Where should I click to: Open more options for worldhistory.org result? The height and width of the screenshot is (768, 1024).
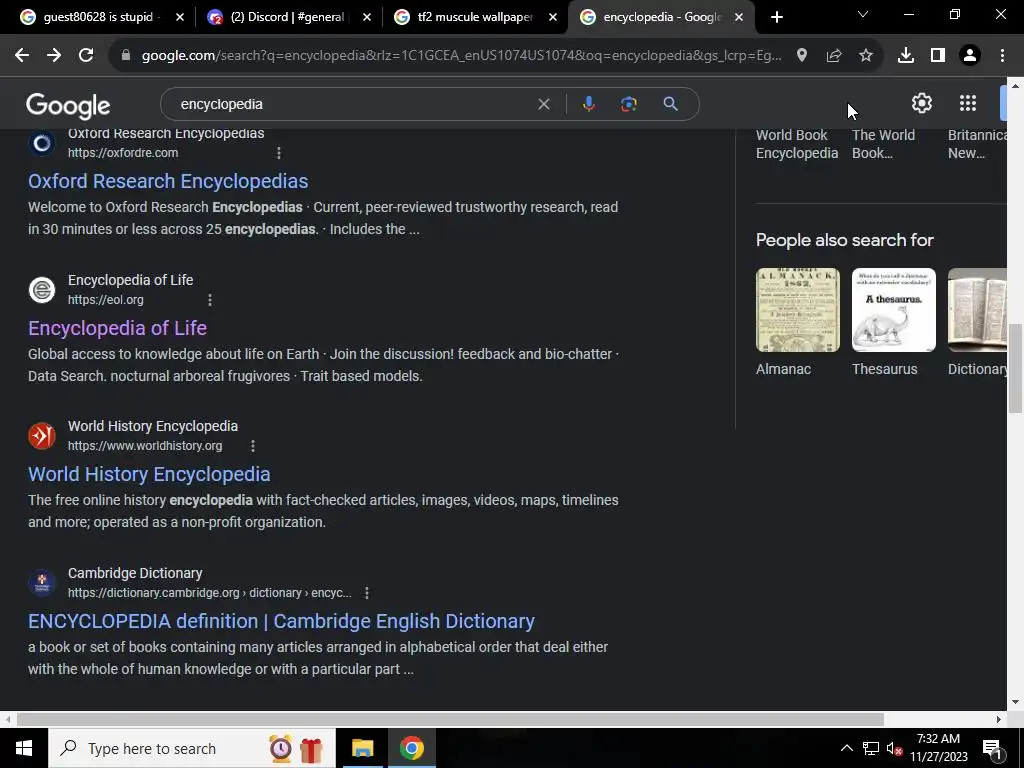click(253, 446)
